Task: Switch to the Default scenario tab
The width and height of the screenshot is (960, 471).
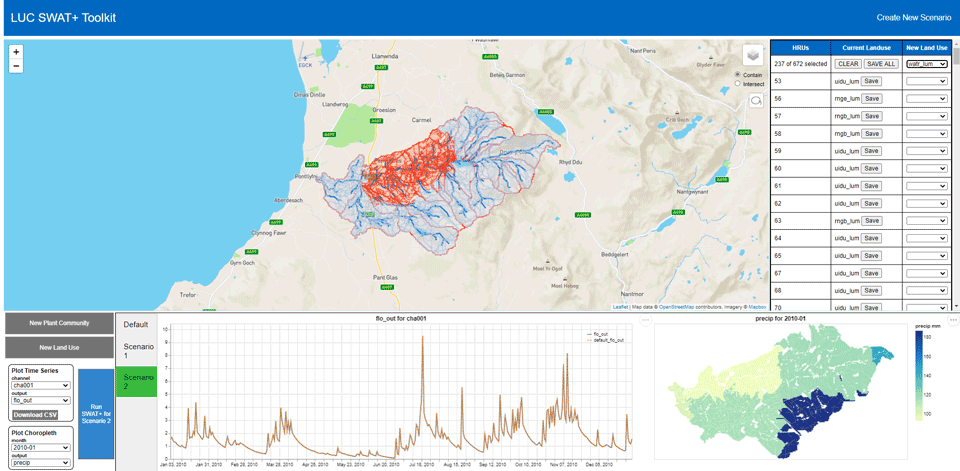Action: tap(136, 325)
